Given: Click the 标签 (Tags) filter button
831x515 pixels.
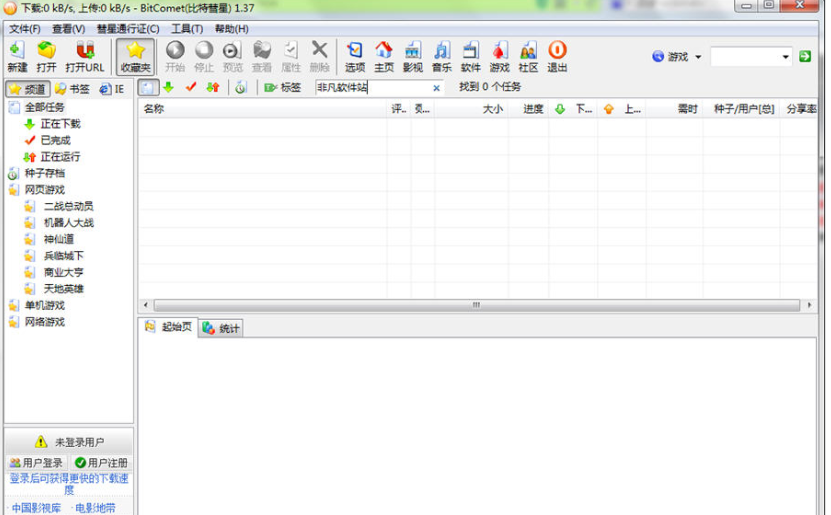Looking at the screenshot, I should tap(282, 87).
